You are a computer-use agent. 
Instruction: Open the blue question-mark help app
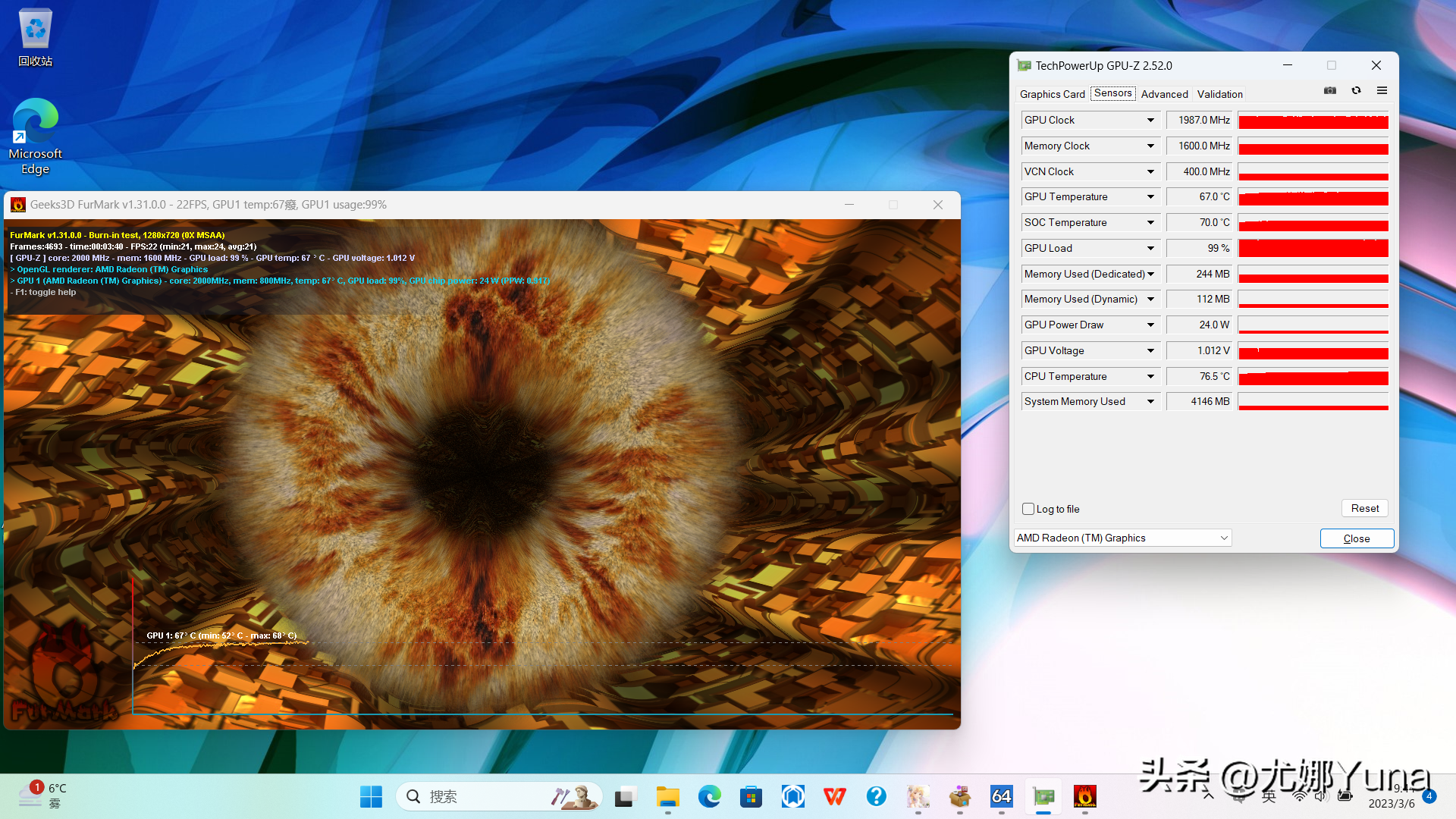pos(876,796)
